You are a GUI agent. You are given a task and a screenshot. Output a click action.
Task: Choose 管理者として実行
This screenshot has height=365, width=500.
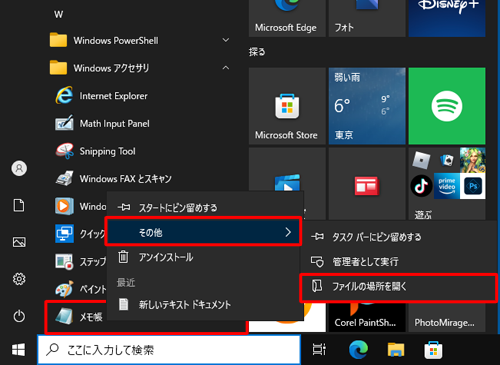pos(400,262)
